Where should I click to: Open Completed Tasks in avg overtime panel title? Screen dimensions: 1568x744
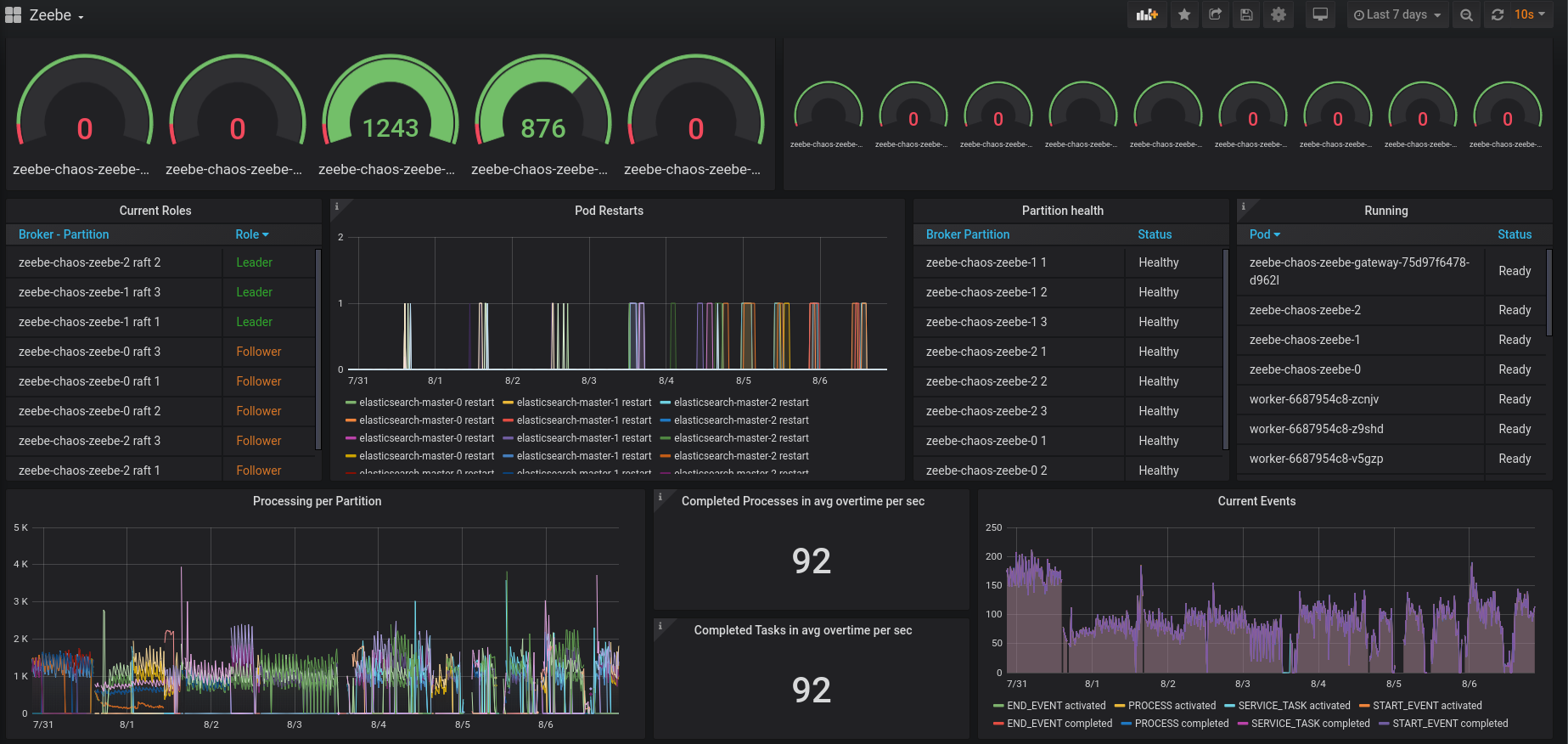pos(803,630)
